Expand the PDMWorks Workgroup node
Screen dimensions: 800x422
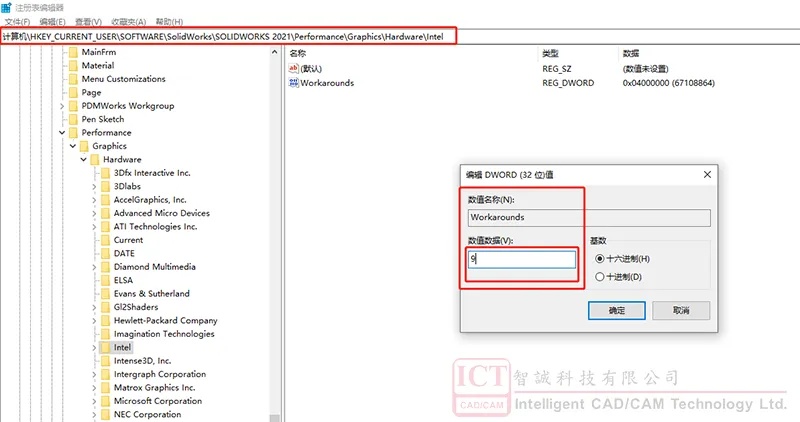(x=62, y=106)
